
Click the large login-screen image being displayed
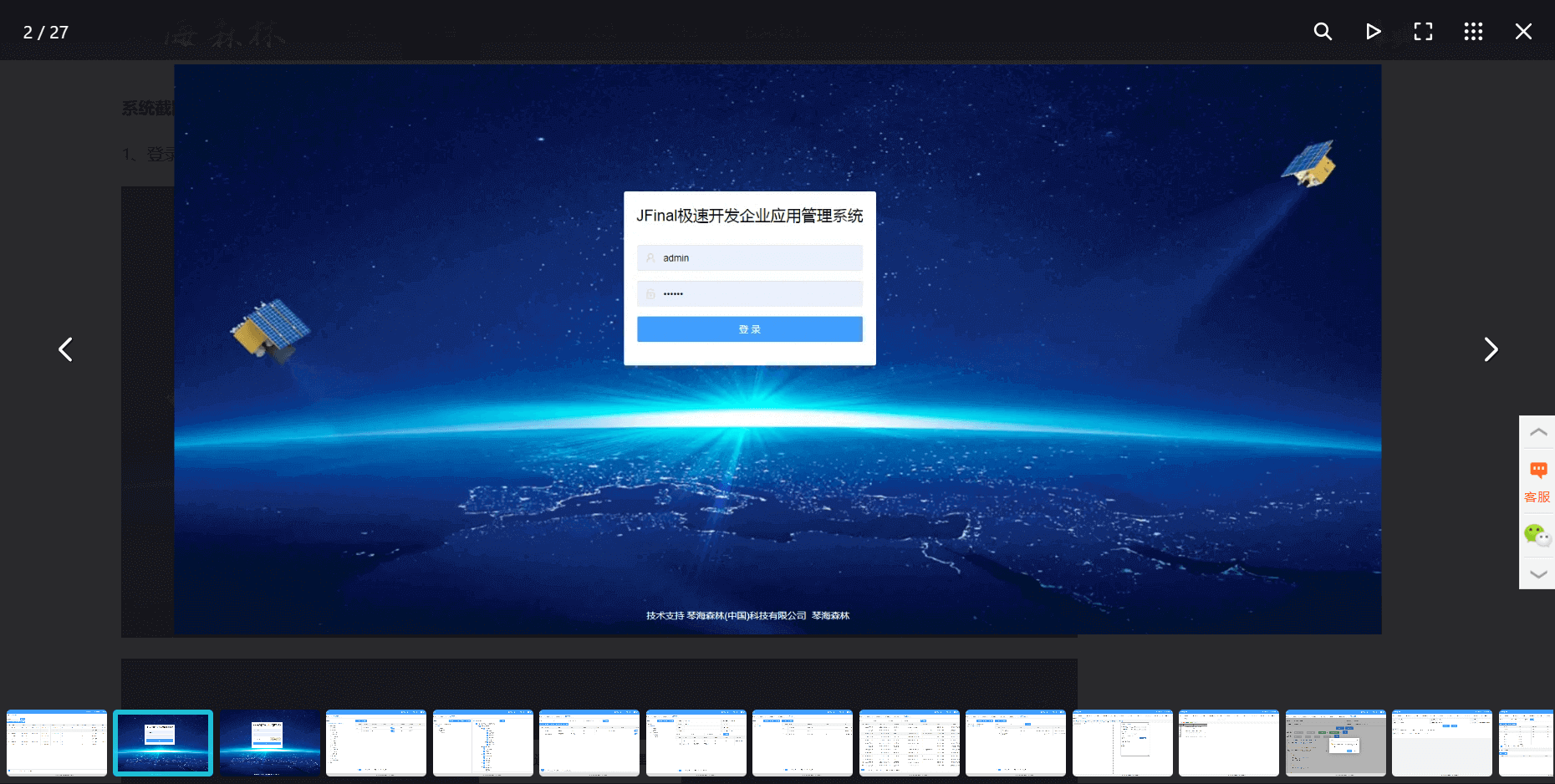click(x=777, y=349)
